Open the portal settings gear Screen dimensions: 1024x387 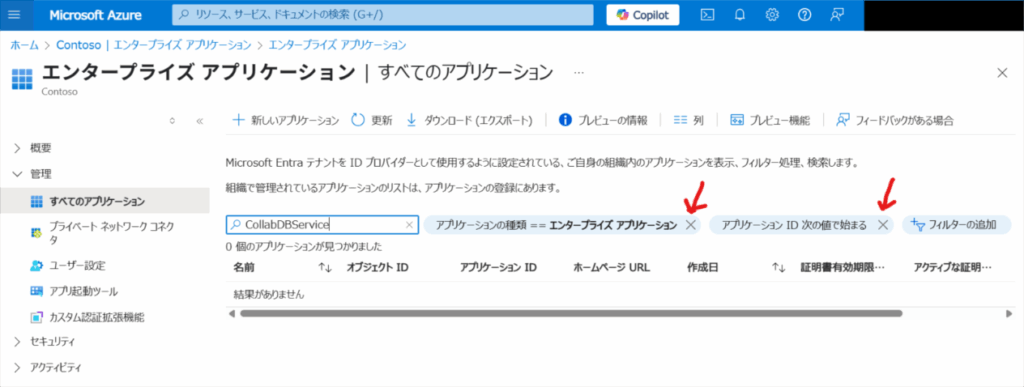[x=772, y=15]
